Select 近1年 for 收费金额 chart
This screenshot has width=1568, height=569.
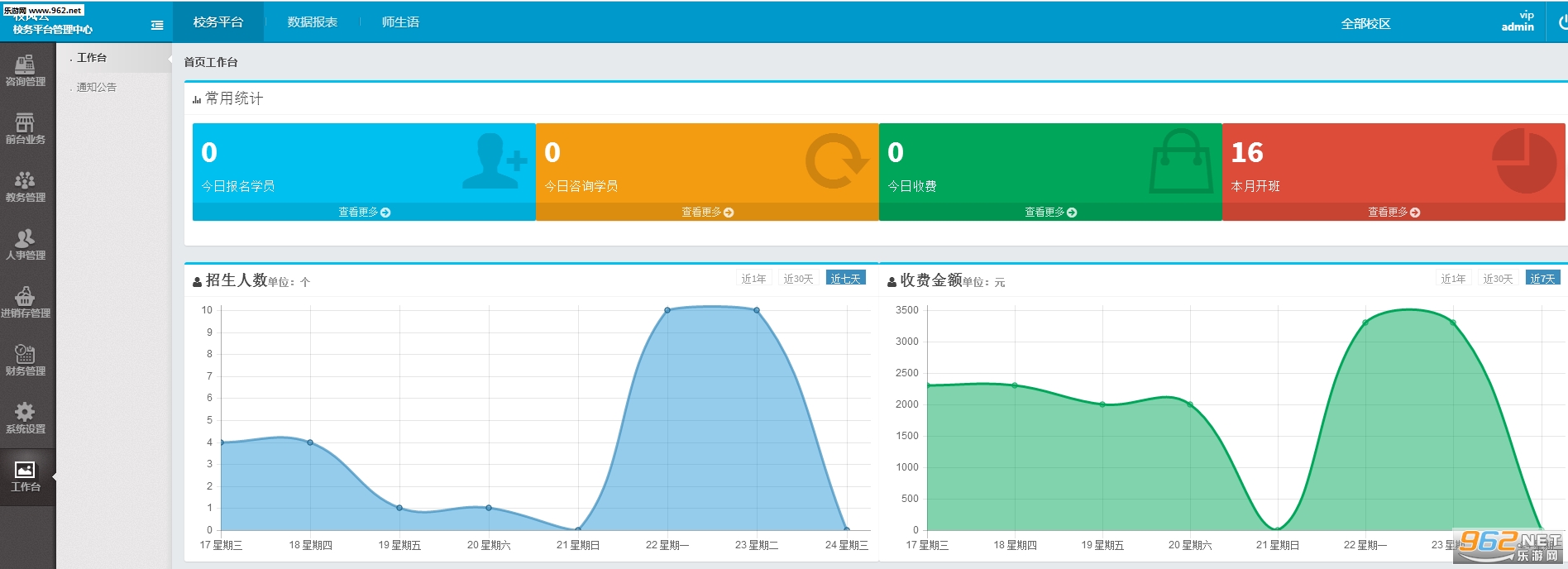coord(1453,279)
